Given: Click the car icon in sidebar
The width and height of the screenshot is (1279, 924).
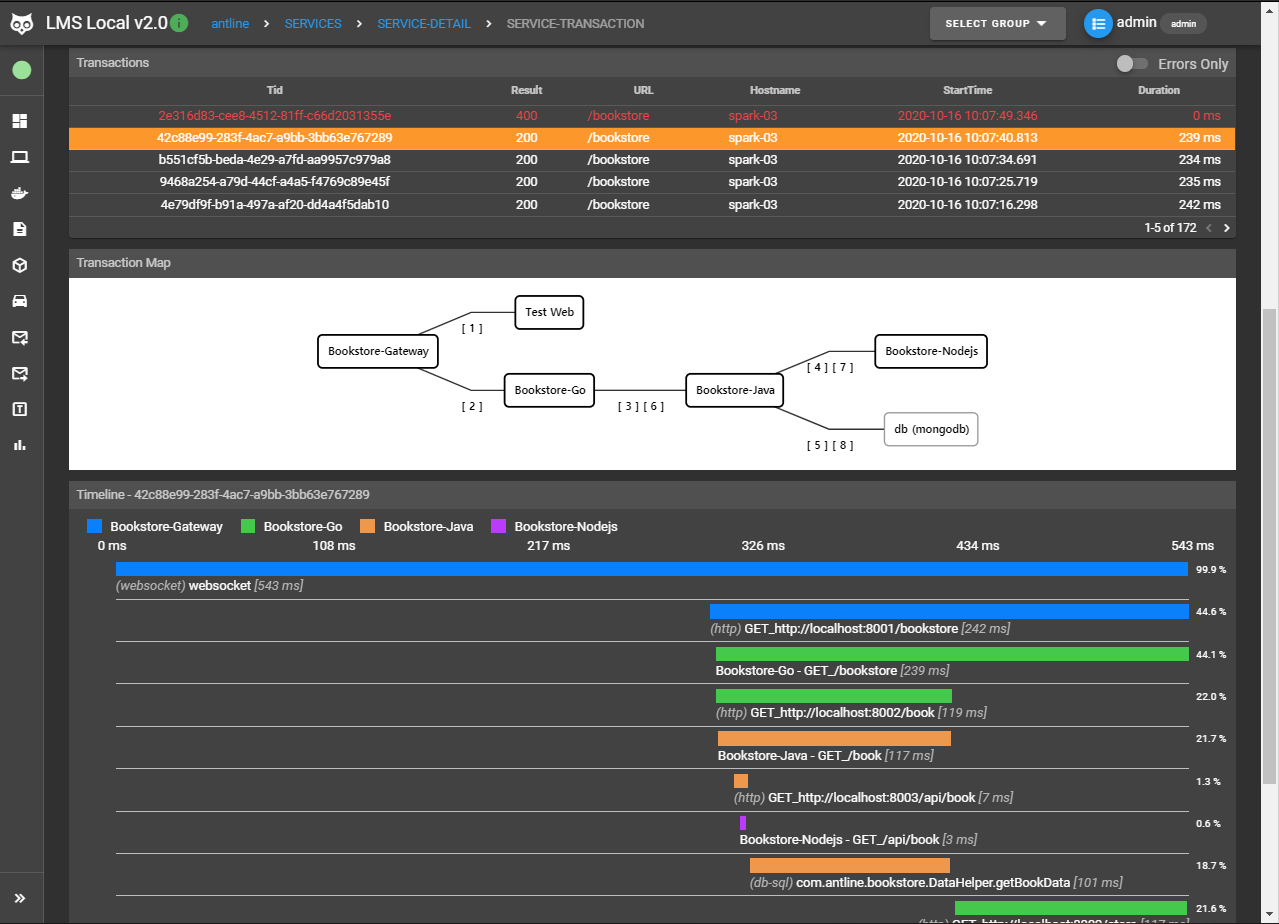Looking at the screenshot, I should pos(20,301).
